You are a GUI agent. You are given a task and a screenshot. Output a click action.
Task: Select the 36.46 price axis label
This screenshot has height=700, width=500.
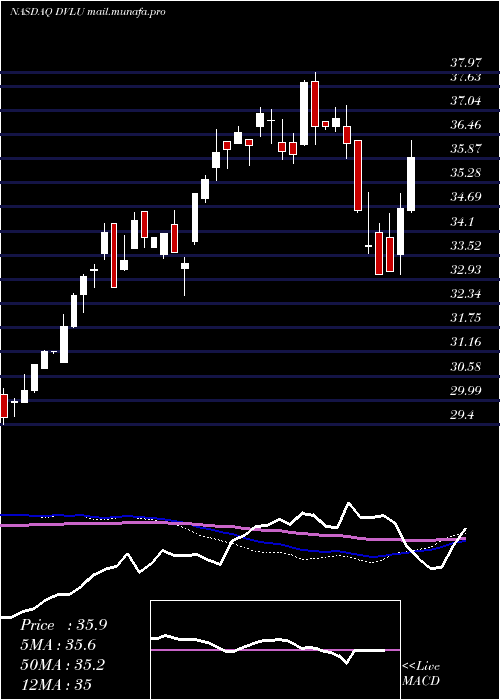(465, 125)
